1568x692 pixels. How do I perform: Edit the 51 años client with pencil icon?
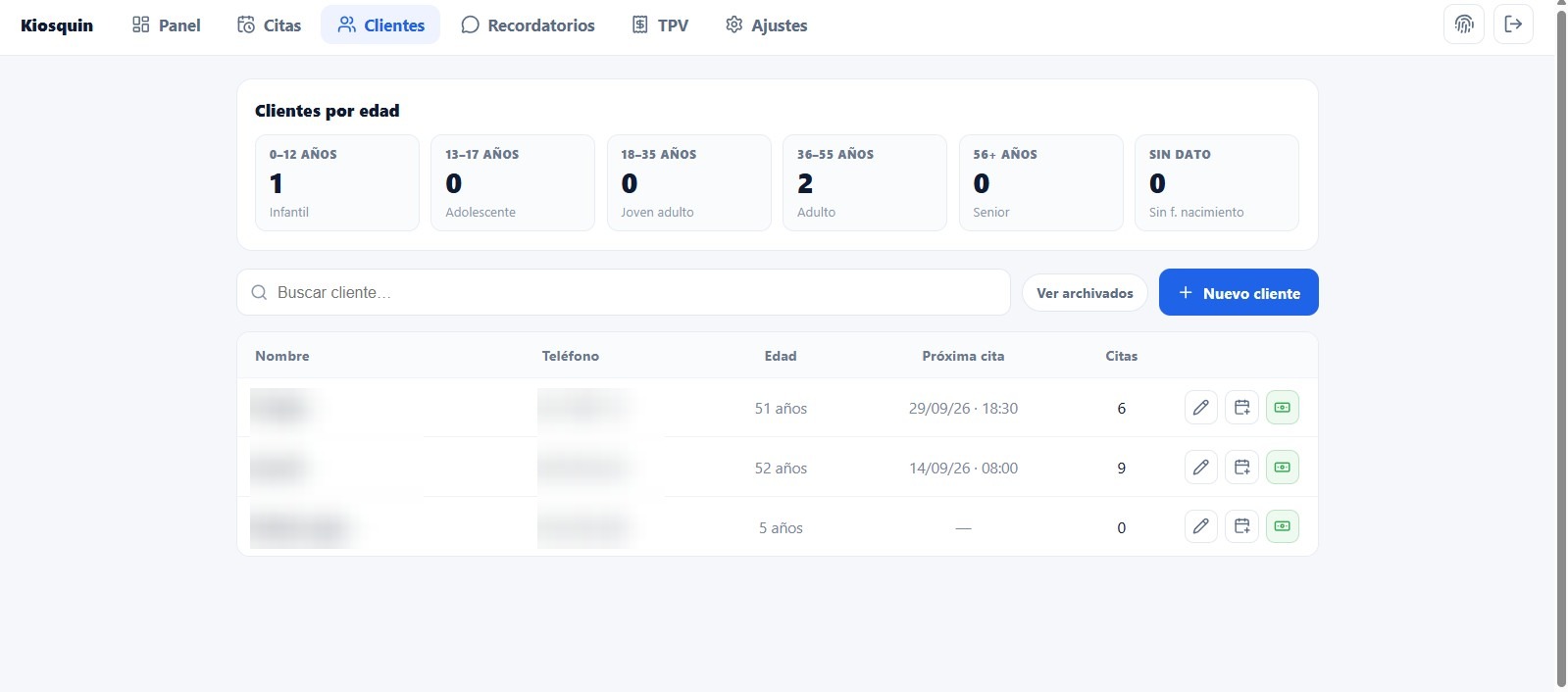(x=1201, y=408)
